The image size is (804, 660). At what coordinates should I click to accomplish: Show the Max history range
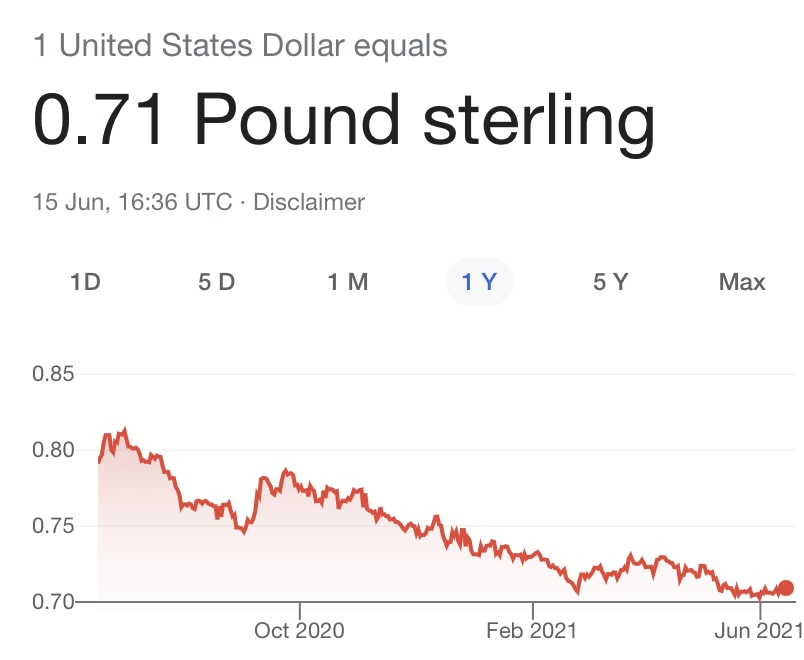point(742,282)
